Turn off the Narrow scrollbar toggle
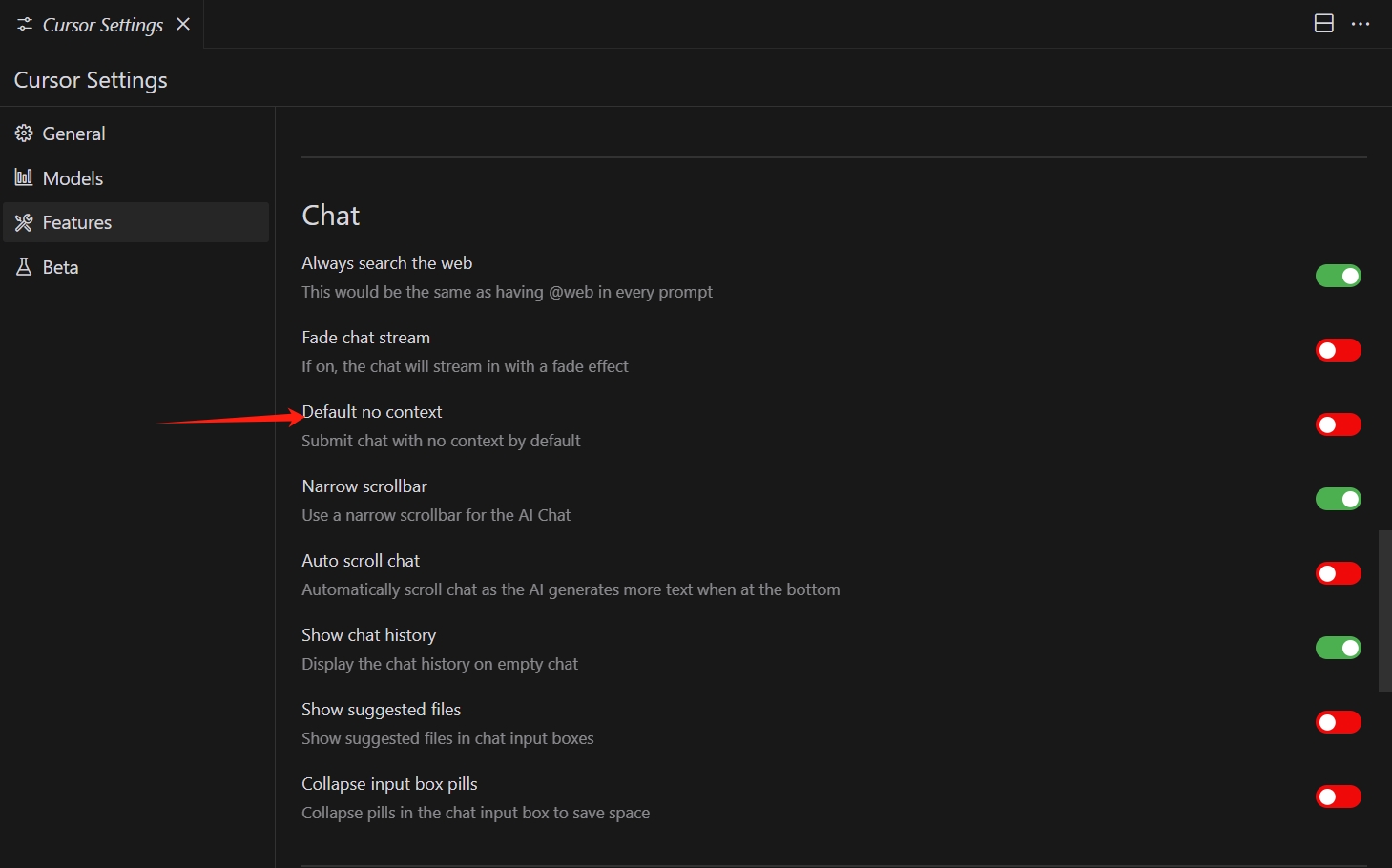1392x868 pixels. tap(1339, 499)
